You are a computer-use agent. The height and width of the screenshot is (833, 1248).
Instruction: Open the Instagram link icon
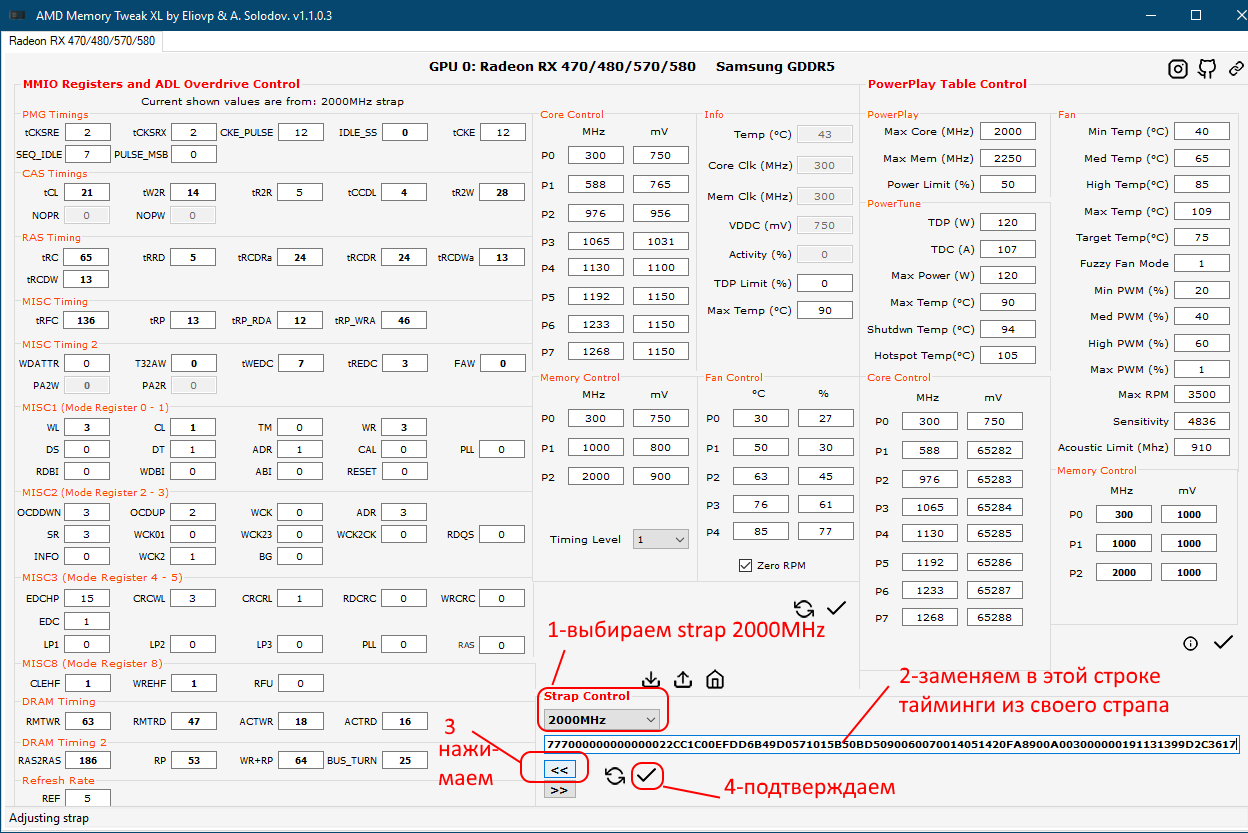tap(1178, 69)
